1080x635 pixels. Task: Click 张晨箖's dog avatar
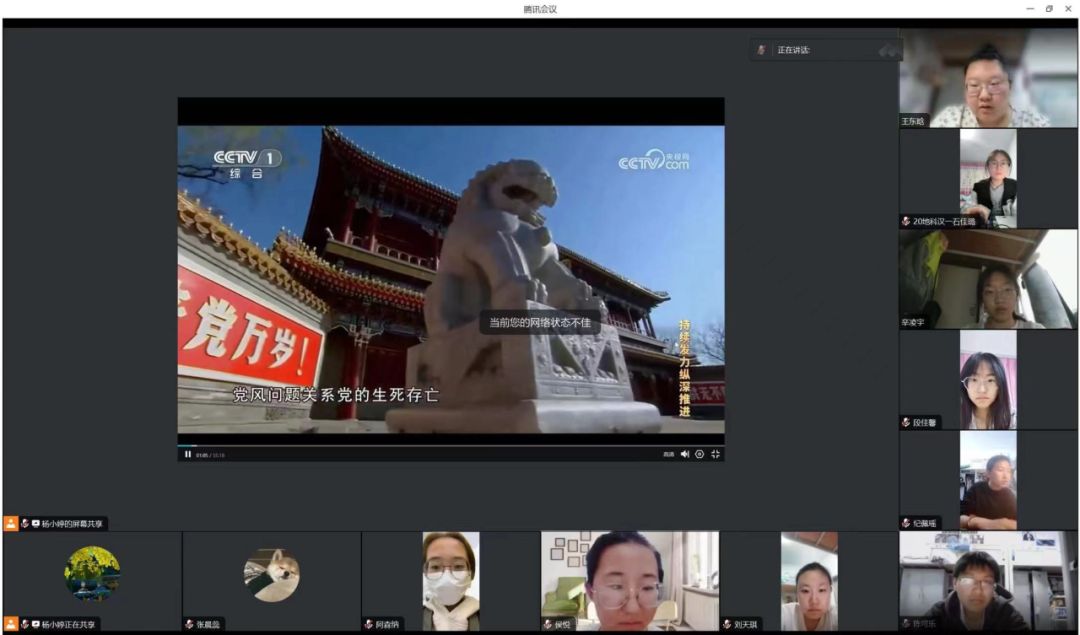coord(271,575)
